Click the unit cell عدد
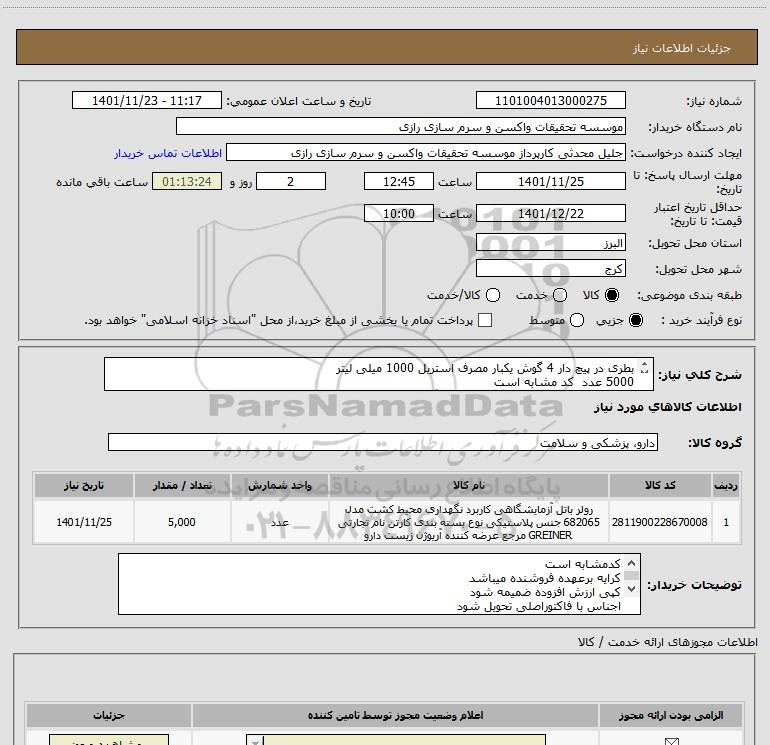 (279, 522)
